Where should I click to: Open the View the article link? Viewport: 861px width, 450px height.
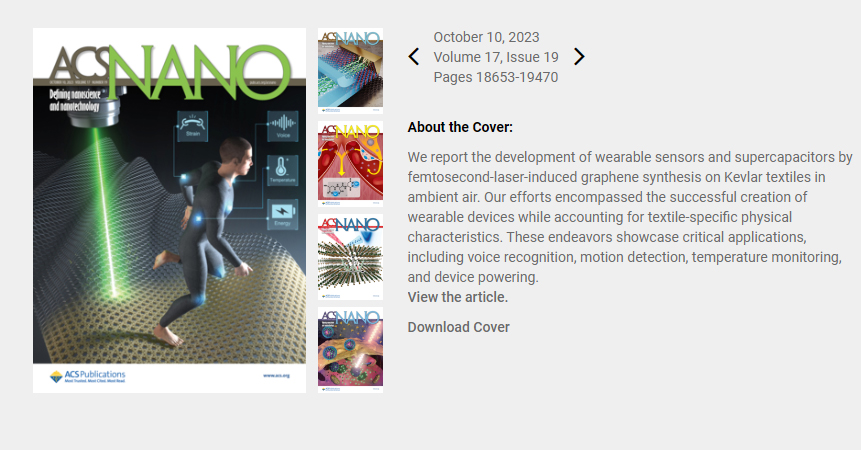pos(457,297)
